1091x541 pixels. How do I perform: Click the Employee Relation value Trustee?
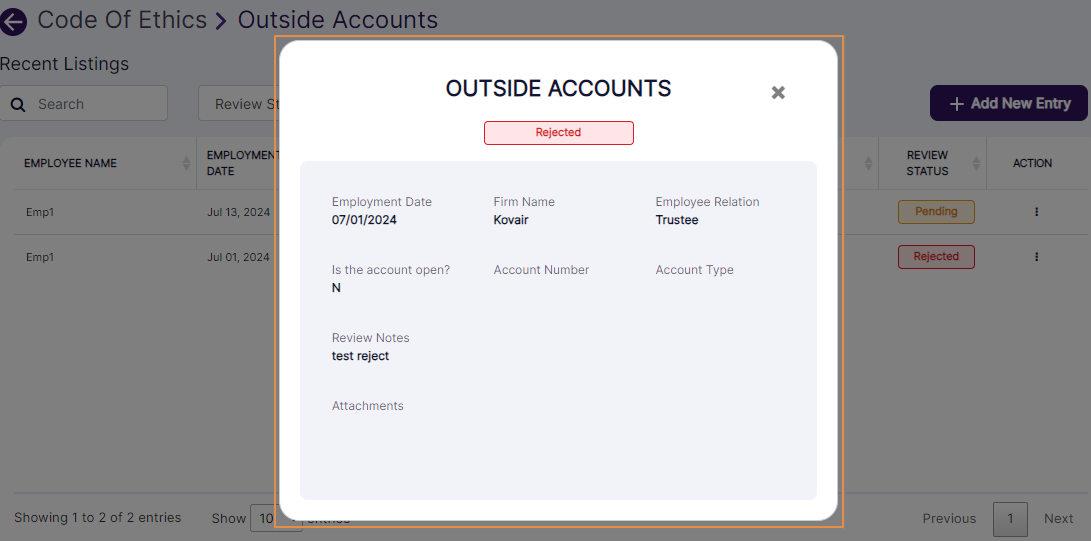pyautogui.click(x=676, y=220)
